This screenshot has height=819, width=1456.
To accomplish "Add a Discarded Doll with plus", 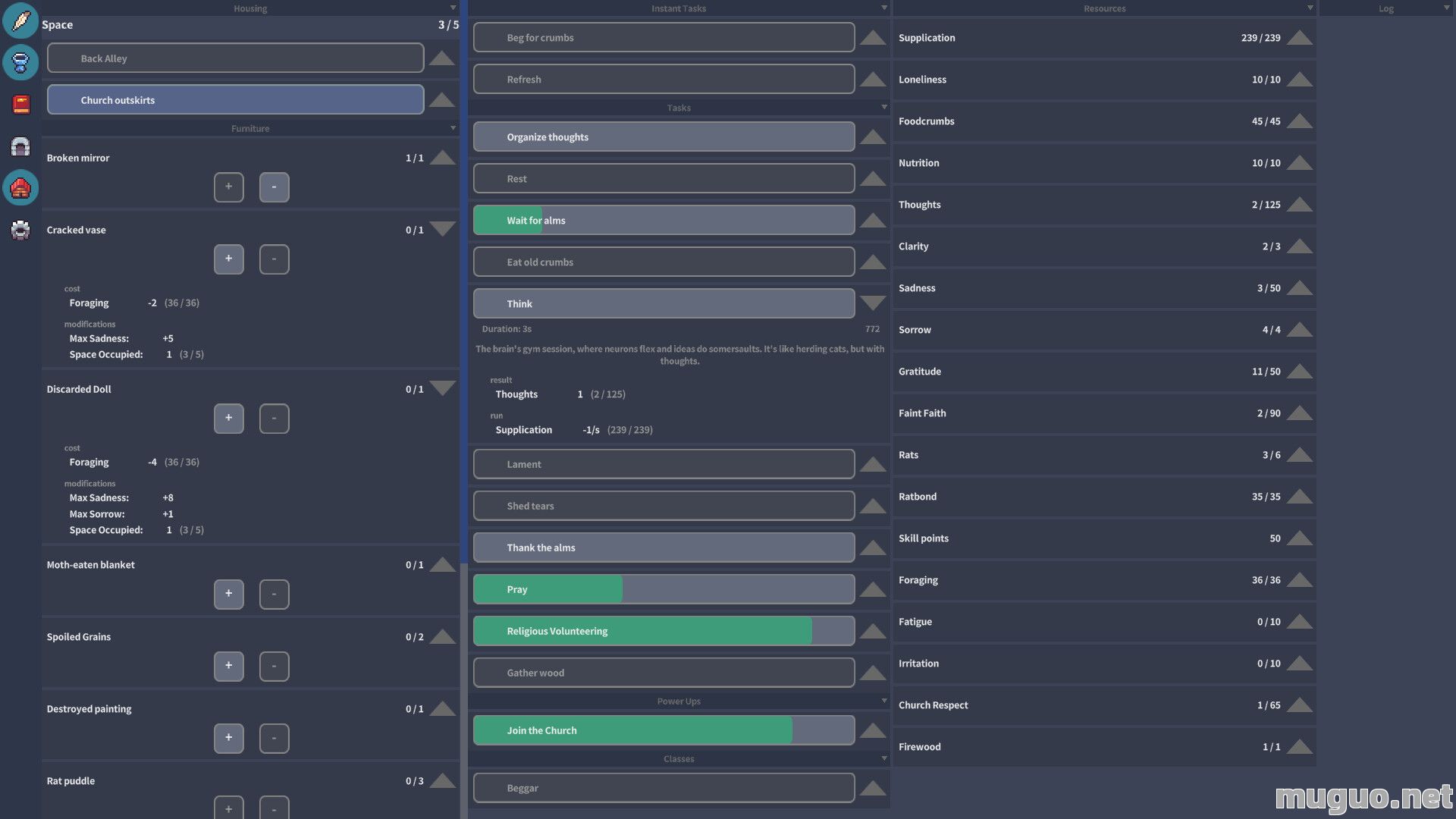I will coord(228,418).
